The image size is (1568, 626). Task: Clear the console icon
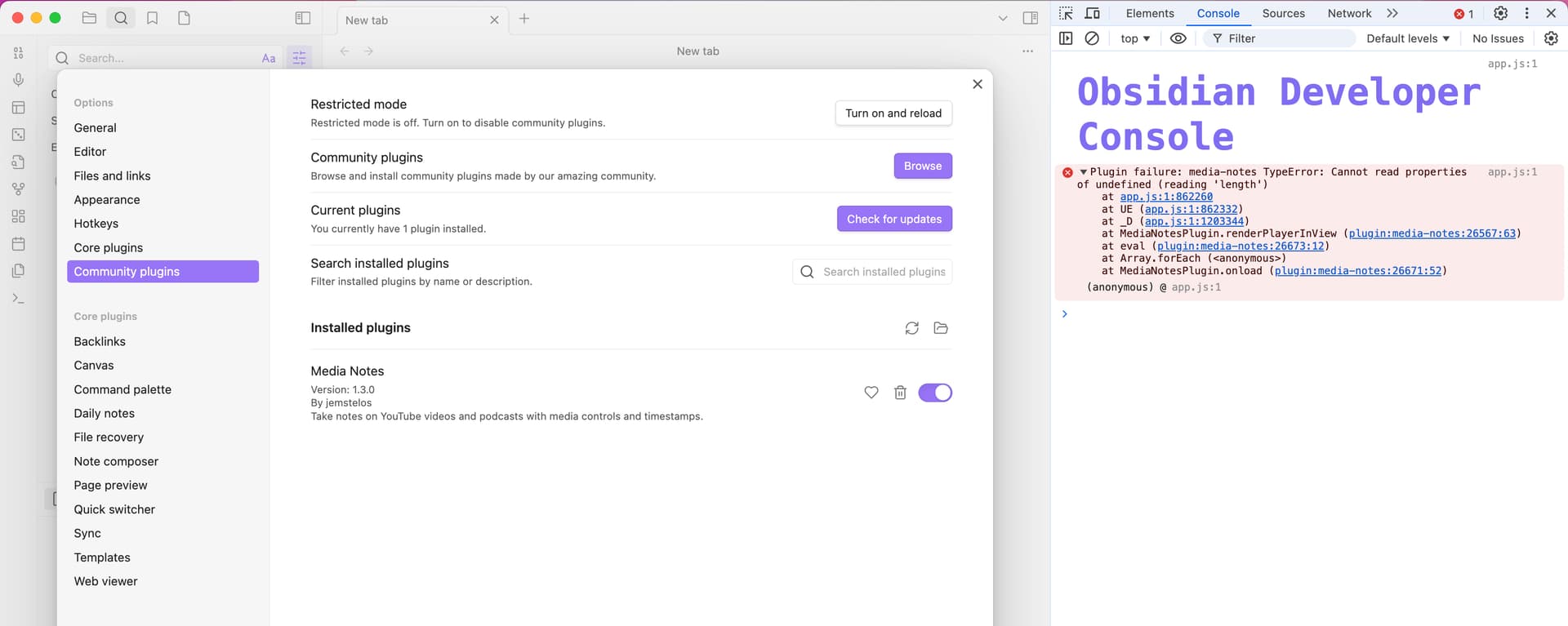pyautogui.click(x=1092, y=38)
